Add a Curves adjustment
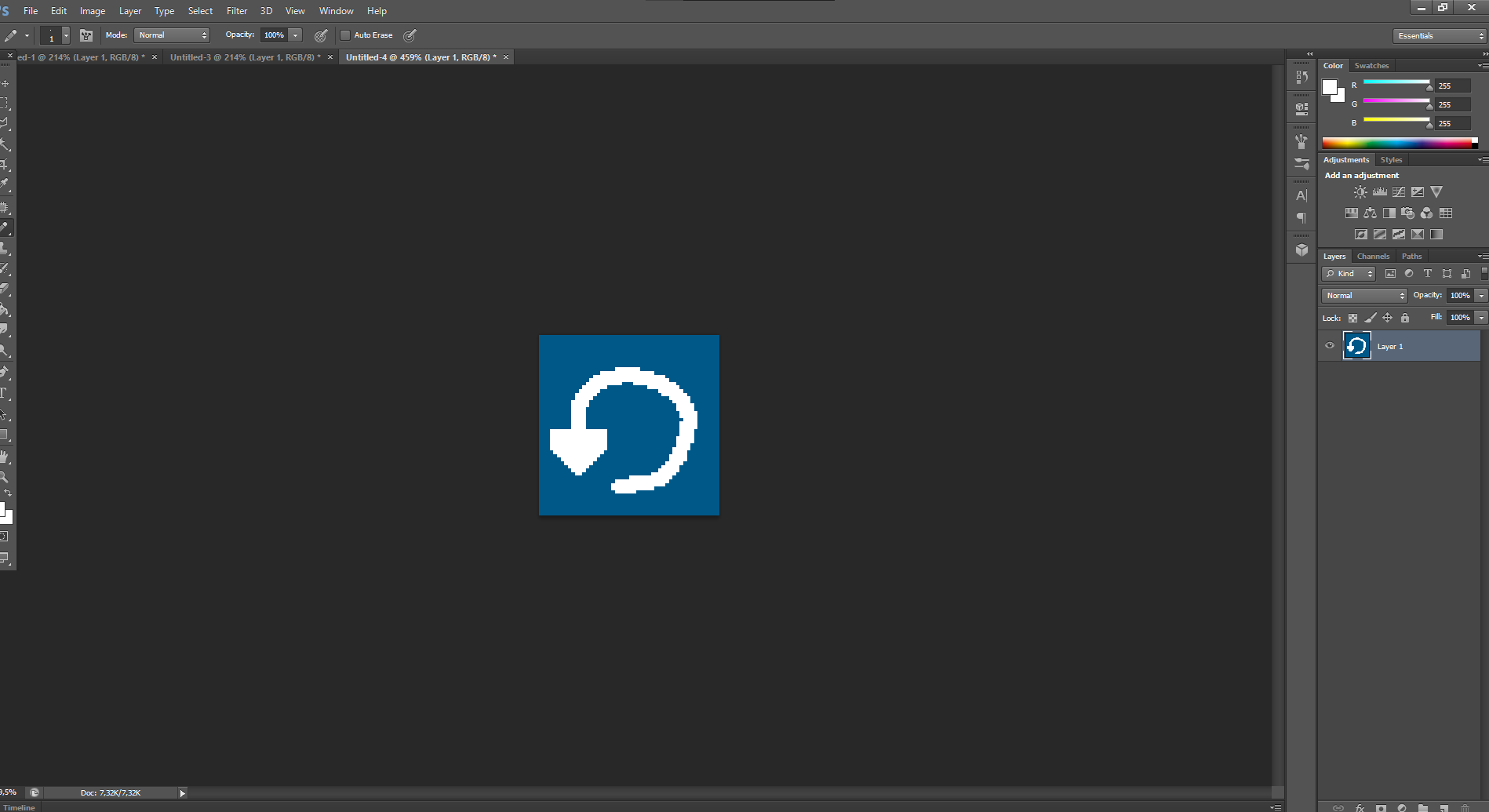The height and width of the screenshot is (812, 1489). (x=1399, y=191)
